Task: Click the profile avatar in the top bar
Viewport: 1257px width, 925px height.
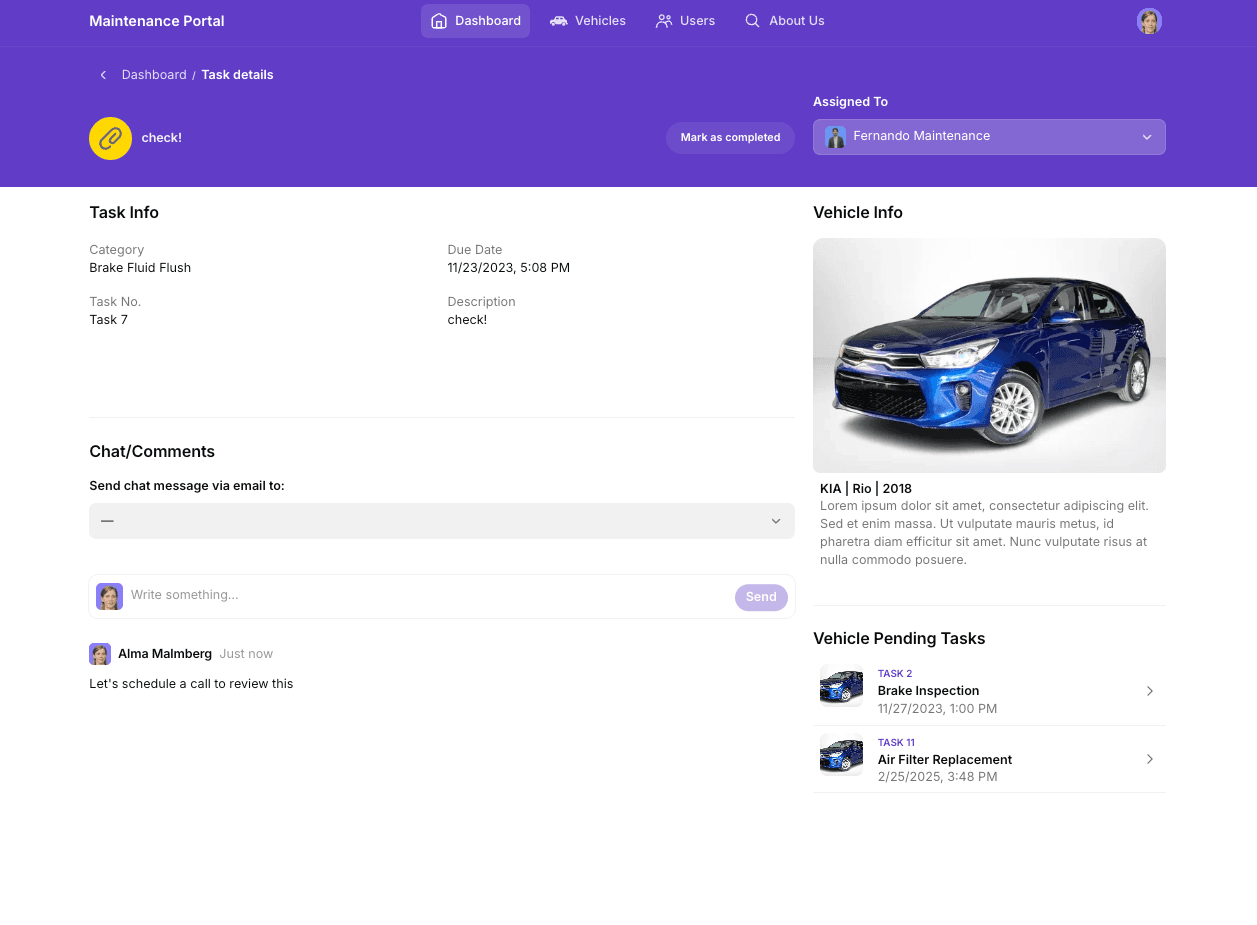Action: [1148, 20]
